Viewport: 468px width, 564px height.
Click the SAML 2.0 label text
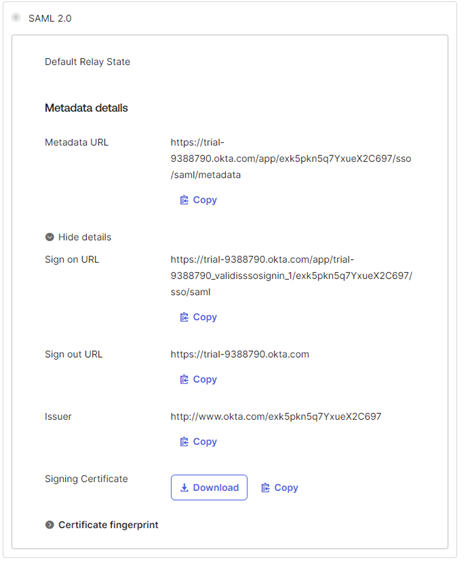pos(50,18)
